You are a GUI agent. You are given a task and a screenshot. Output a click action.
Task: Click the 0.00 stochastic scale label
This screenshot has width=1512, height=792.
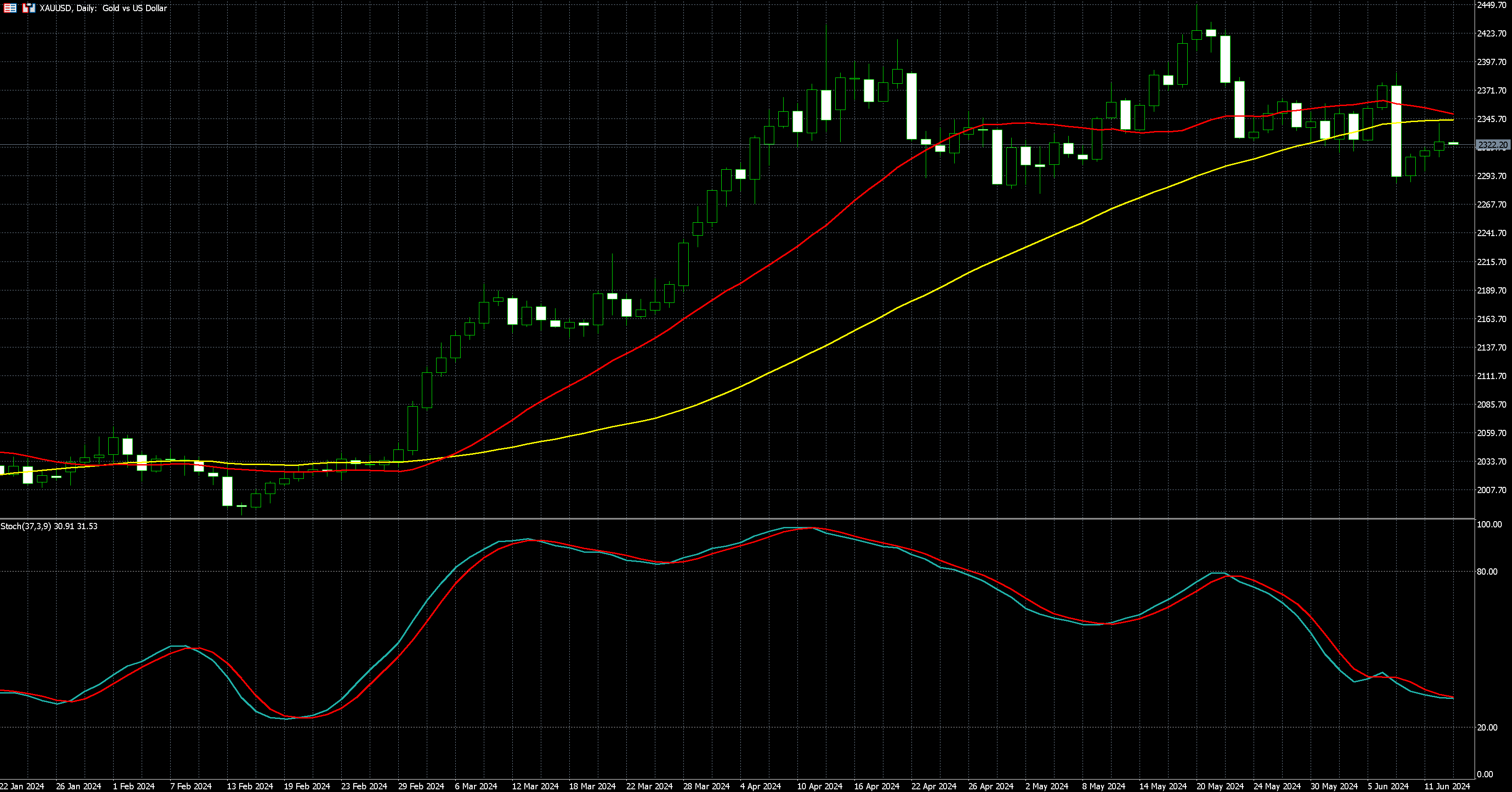click(1485, 774)
